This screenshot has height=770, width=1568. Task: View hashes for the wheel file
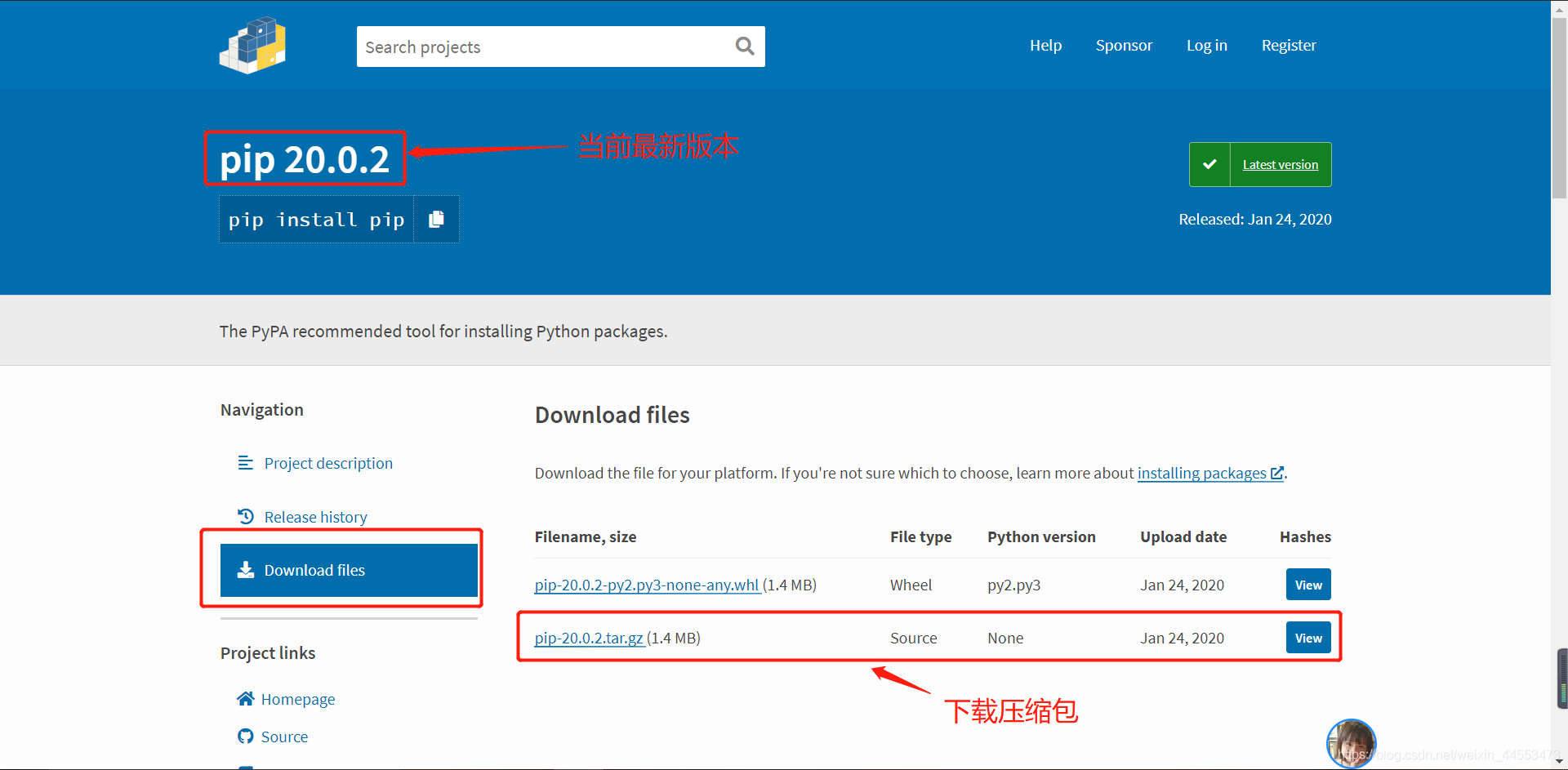[1308, 585]
